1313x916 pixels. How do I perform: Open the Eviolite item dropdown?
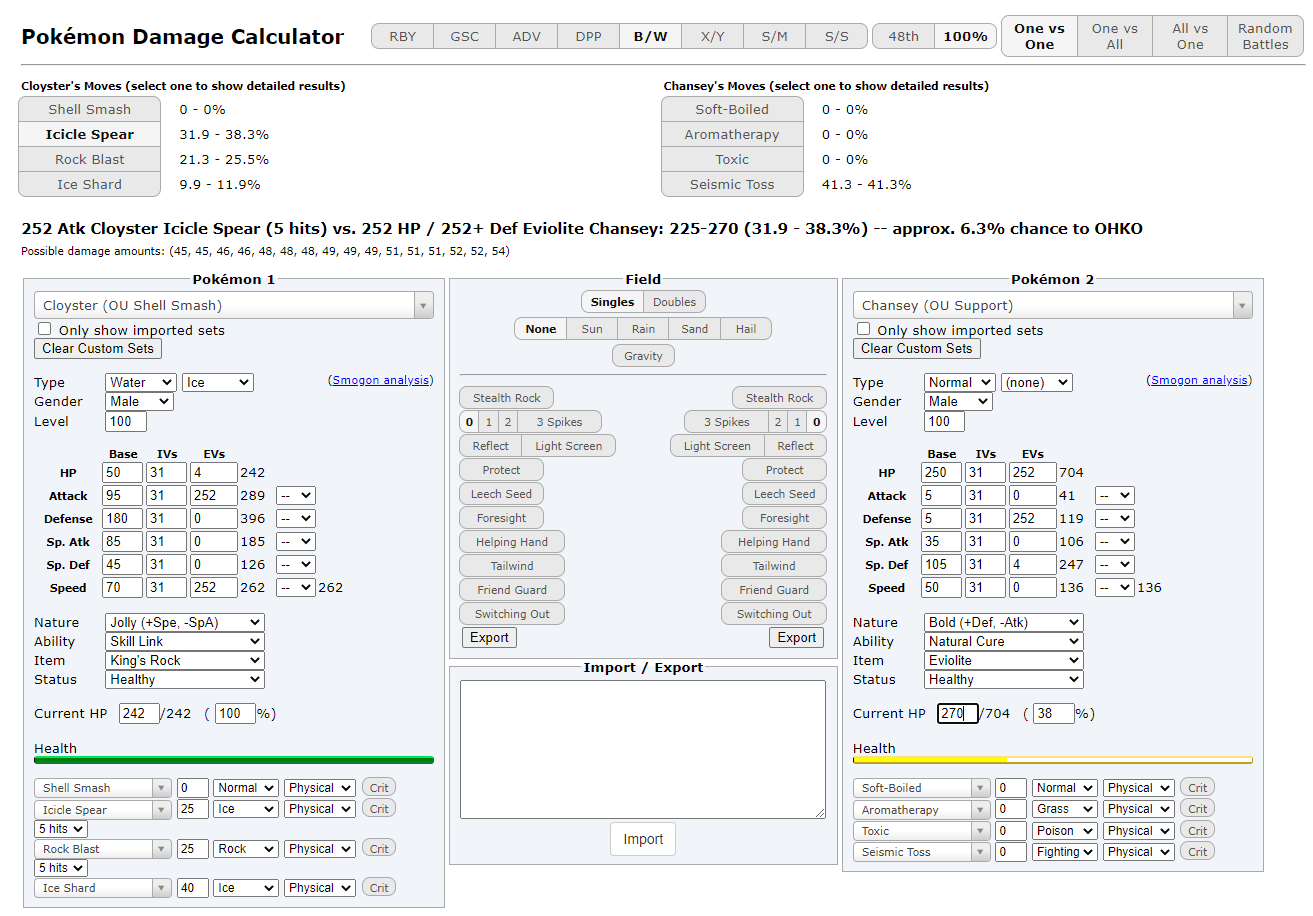1004,660
